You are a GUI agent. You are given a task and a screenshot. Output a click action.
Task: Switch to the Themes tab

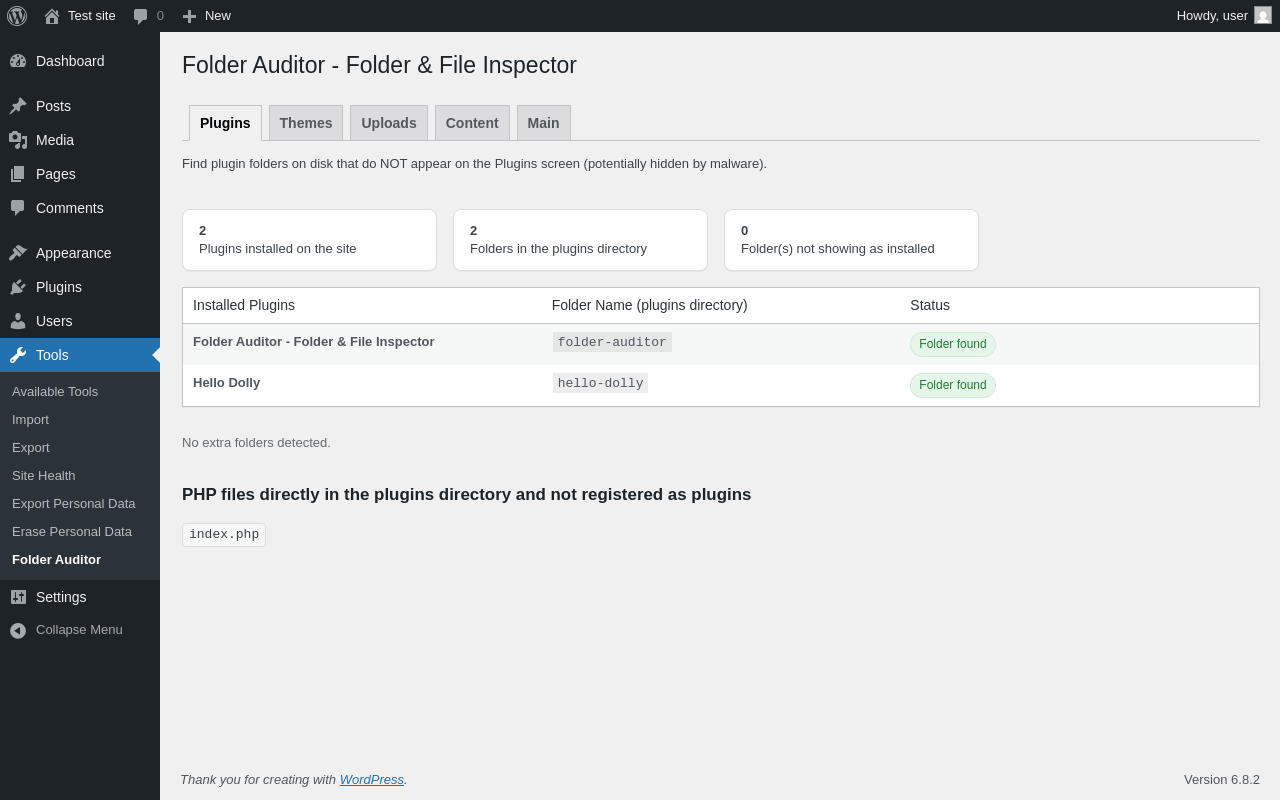306,123
